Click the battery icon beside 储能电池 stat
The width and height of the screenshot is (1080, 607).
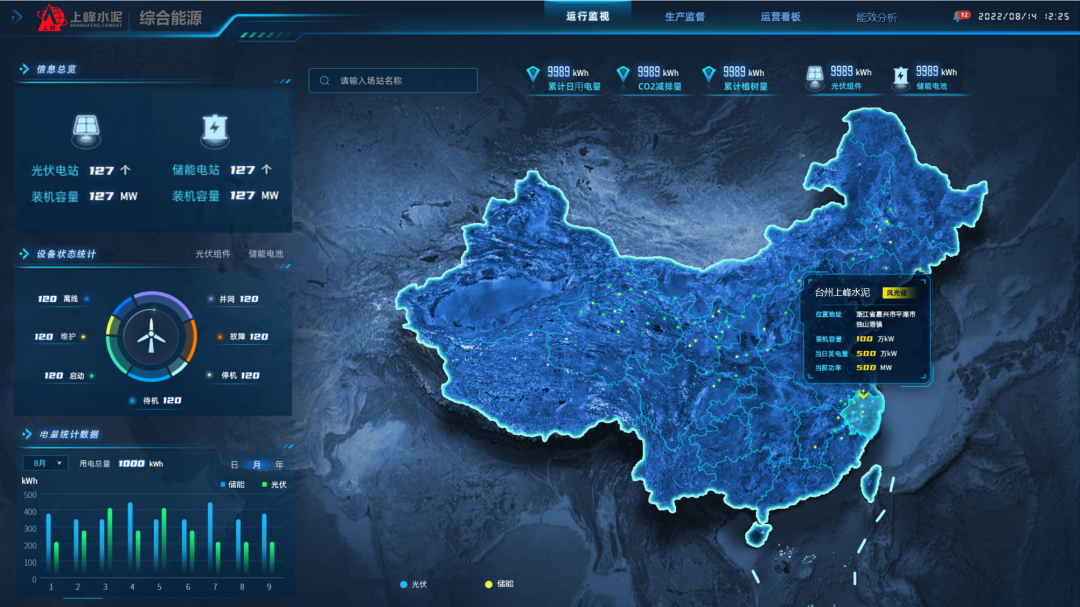[x=901, y=76]
